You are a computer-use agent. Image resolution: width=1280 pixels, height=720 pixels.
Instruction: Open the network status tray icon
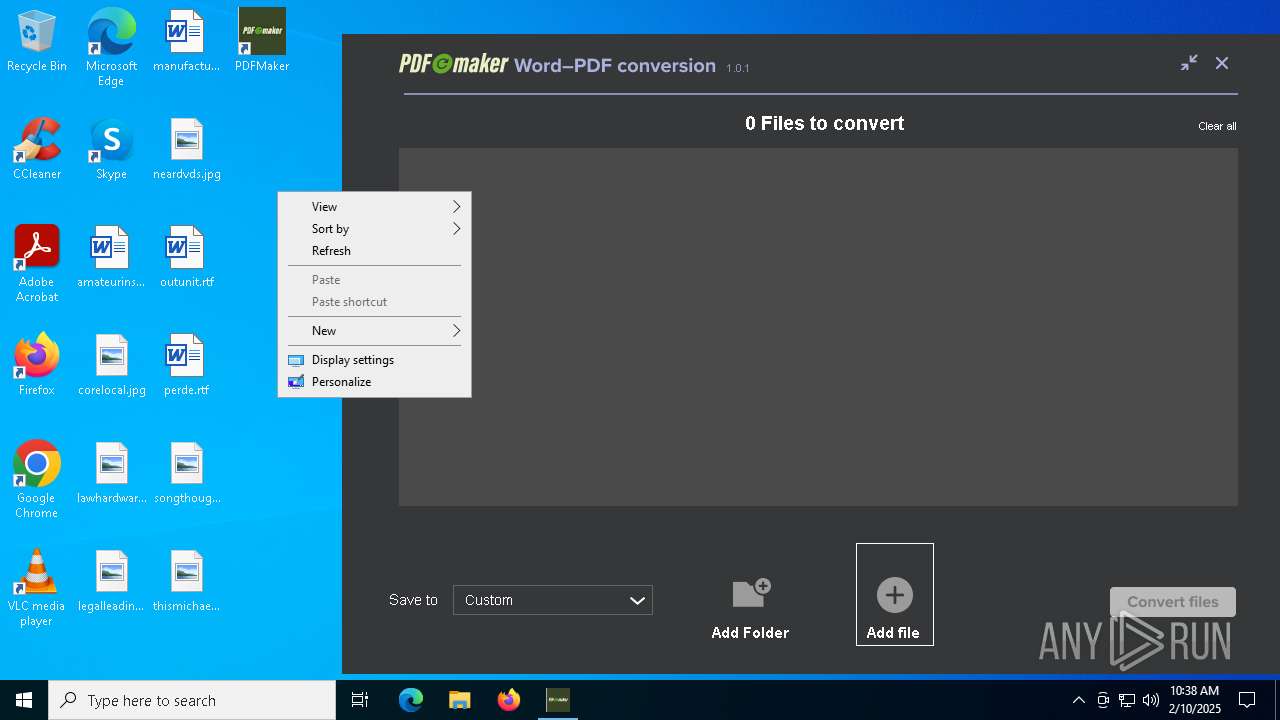(x=1127, y=700)
